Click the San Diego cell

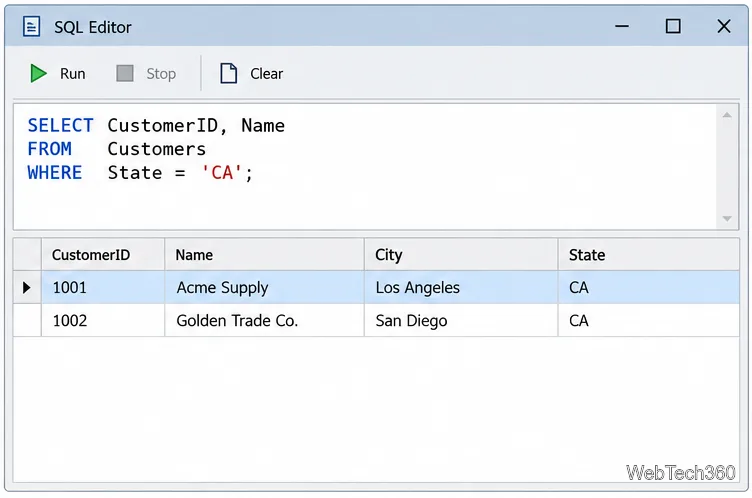(x=461, y=320)
